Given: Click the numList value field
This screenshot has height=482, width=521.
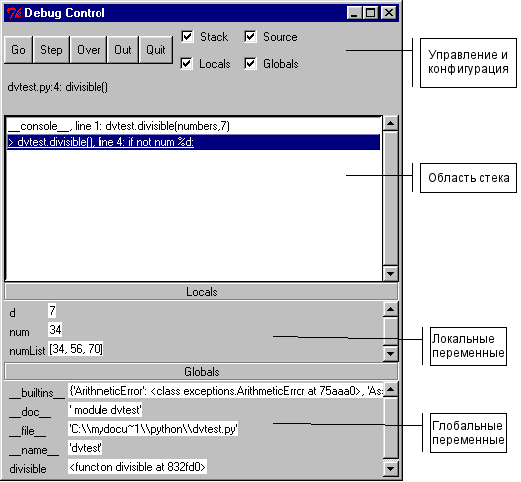Looking at the screenshot, I should [x=76, y=349].
